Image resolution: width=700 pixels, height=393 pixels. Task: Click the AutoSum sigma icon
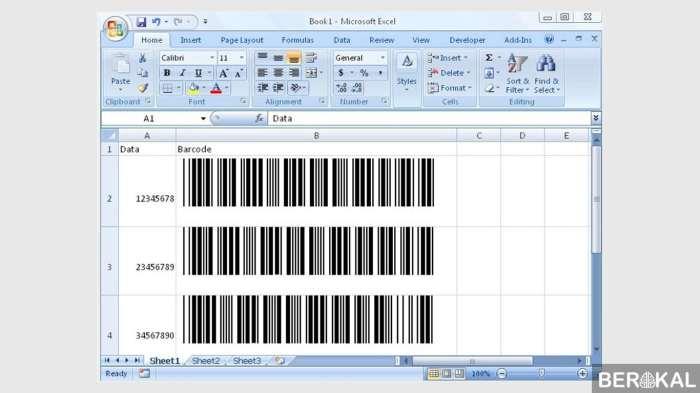click(x=489, y=58)
